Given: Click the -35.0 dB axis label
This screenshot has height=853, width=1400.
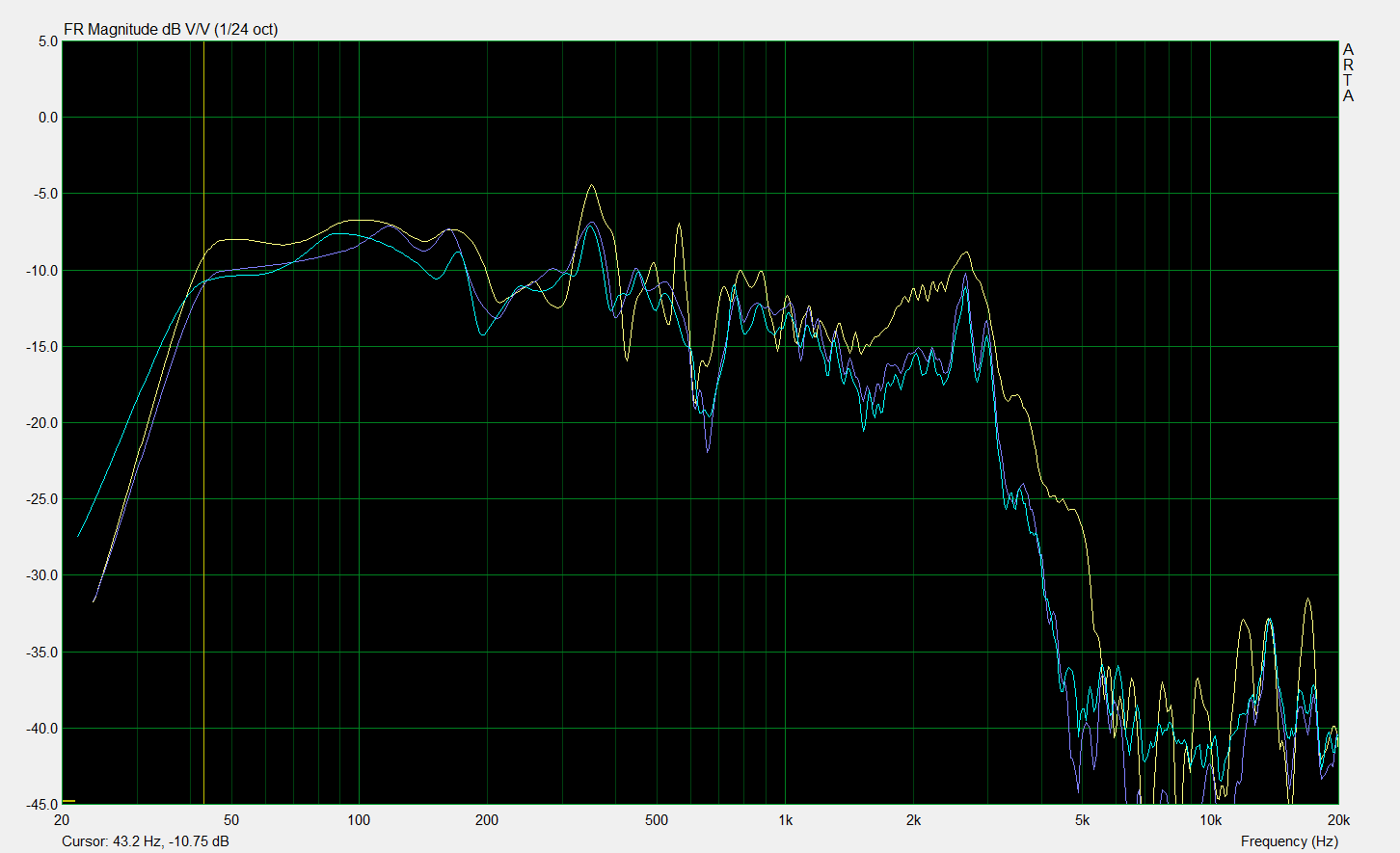Looking at the screenshot, I should (x=42, y=653).
